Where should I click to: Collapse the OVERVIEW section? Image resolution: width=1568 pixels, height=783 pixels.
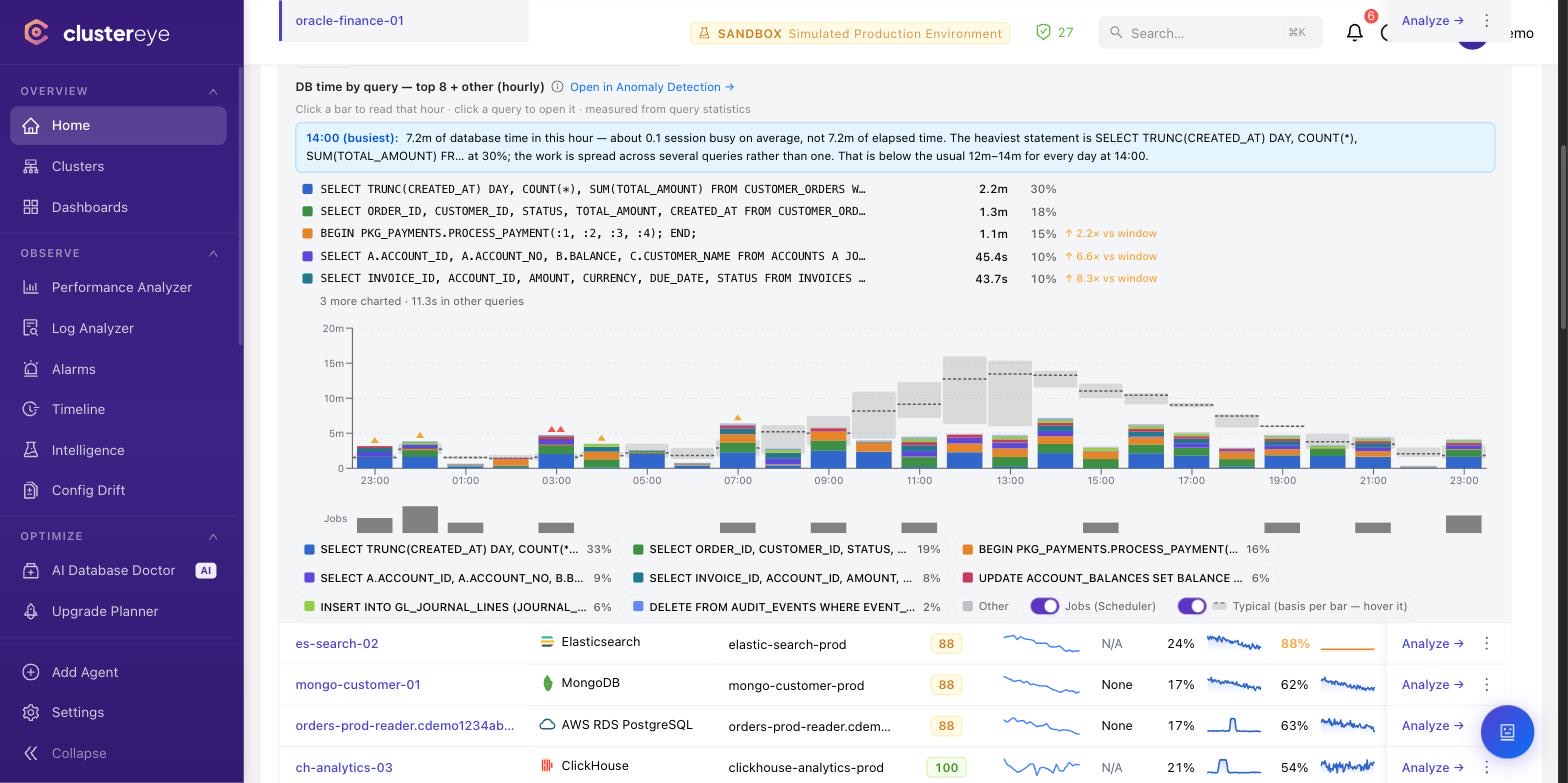[213, 92]
